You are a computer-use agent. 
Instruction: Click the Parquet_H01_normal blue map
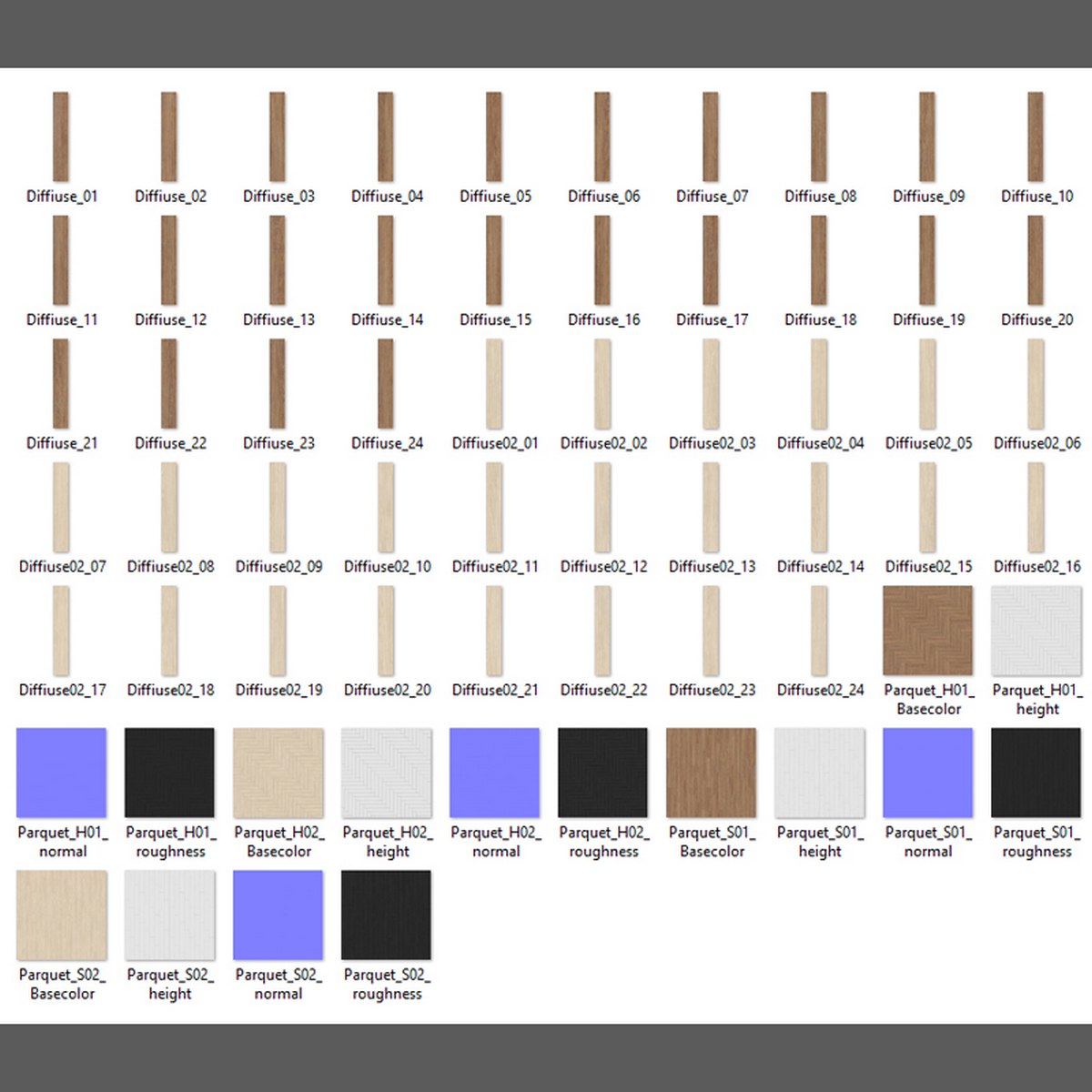[x=62, y=773]
